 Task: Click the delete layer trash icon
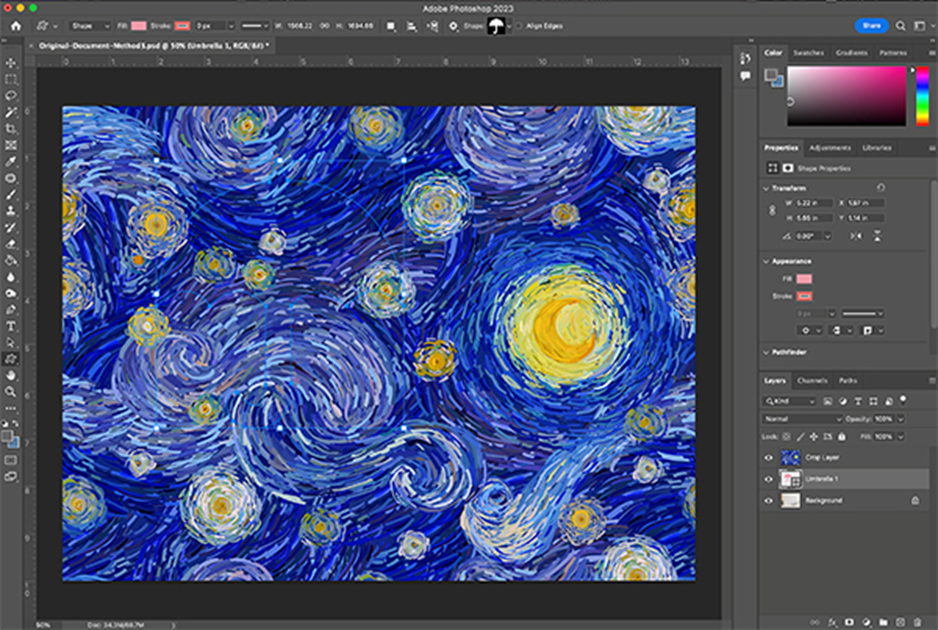918,622
